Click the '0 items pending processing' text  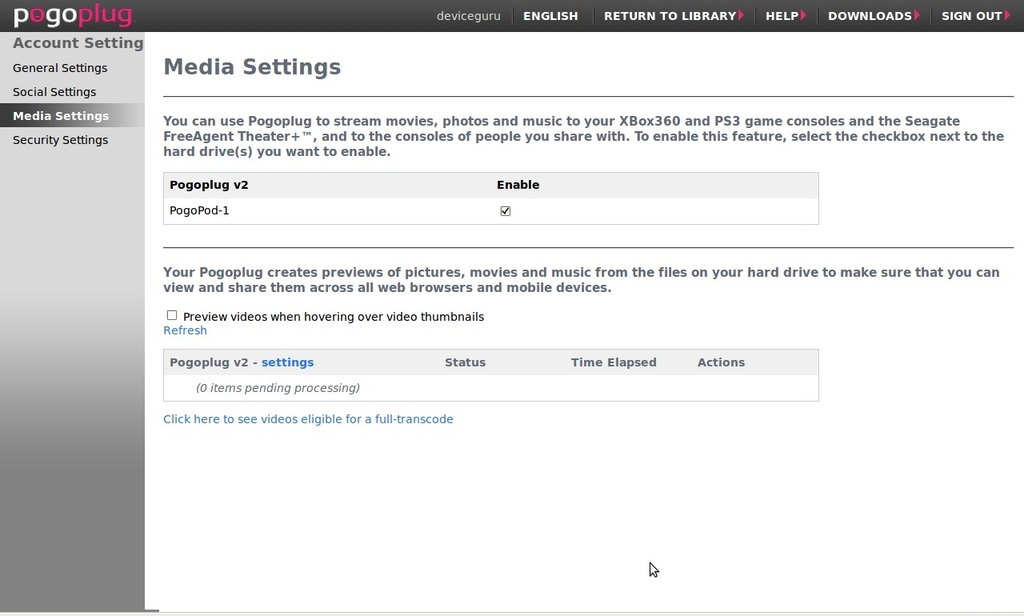pyautogui.click(x=278, y=388)
